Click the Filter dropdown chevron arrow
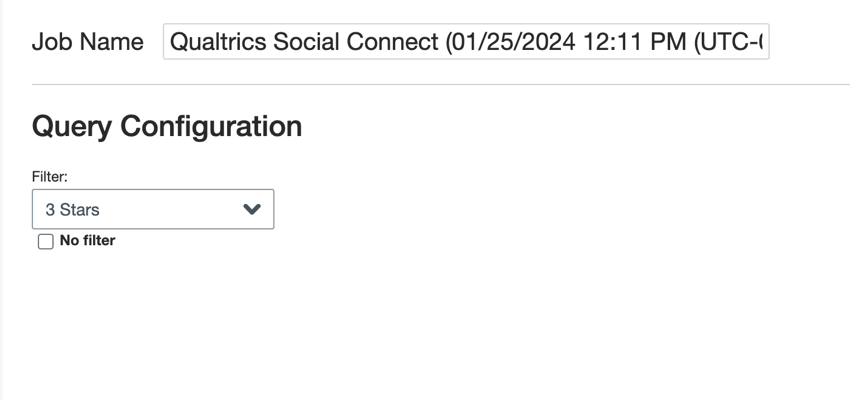The width and height of the screenshot is (850, 400). point(252,210)
